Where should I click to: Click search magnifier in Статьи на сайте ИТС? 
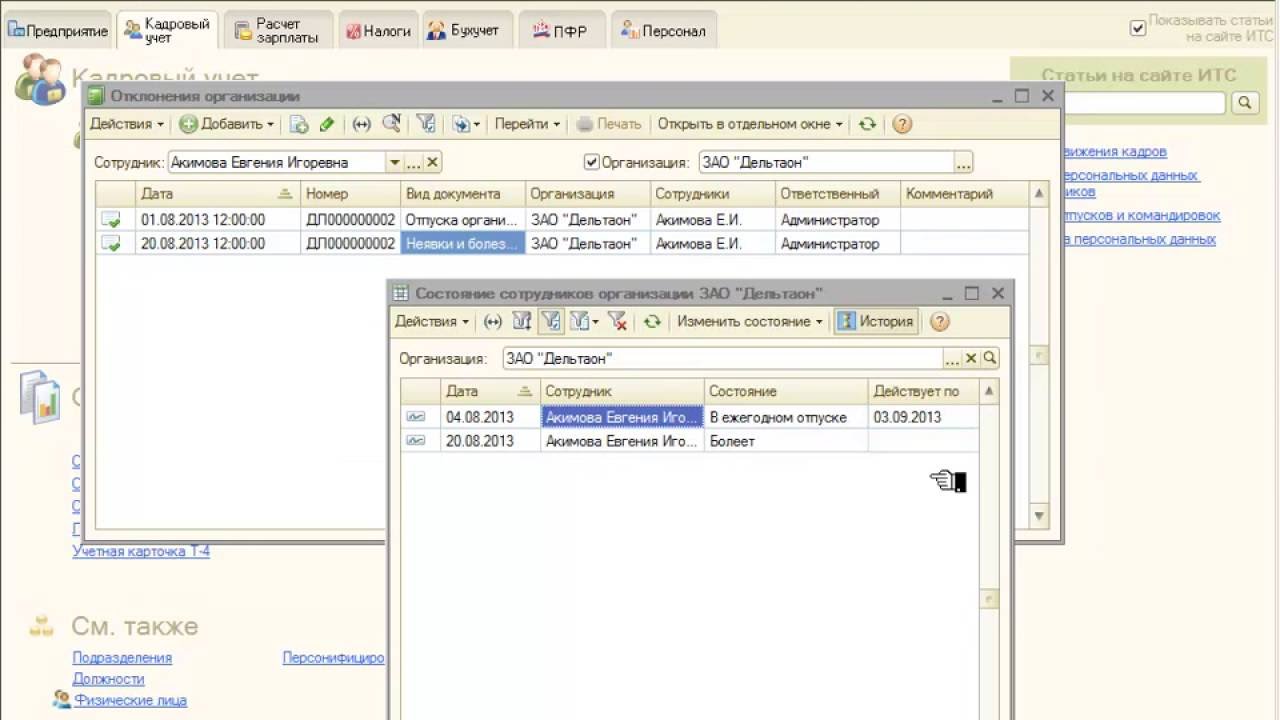(1245, 102)
